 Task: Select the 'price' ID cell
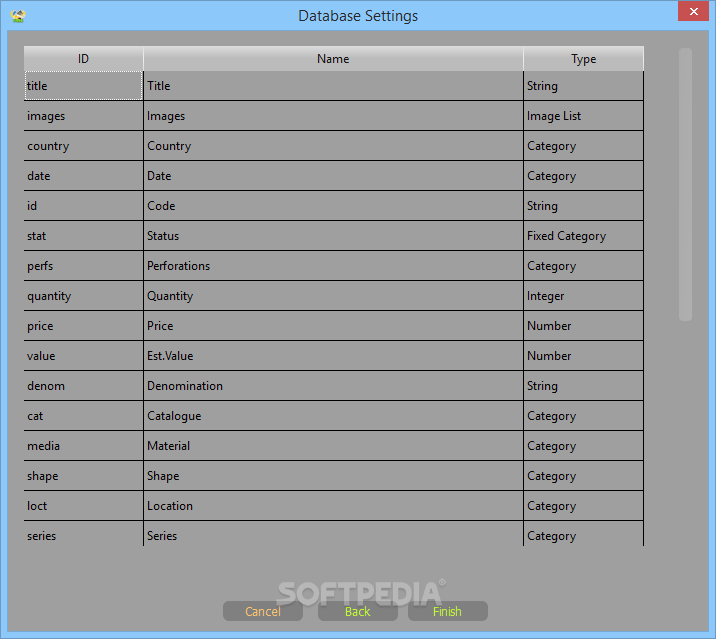tap(84, 326)
